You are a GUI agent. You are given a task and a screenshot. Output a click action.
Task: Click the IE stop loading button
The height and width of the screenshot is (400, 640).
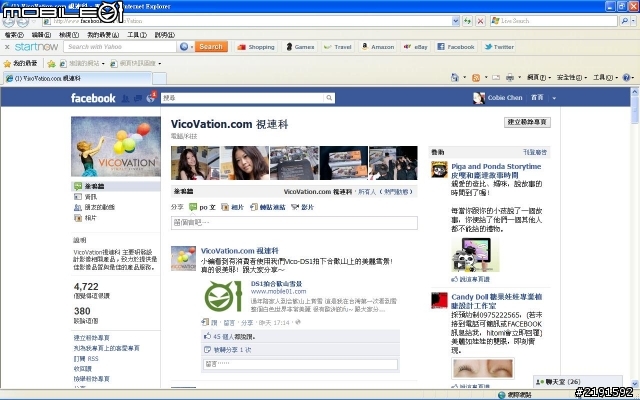coord(480,21)
